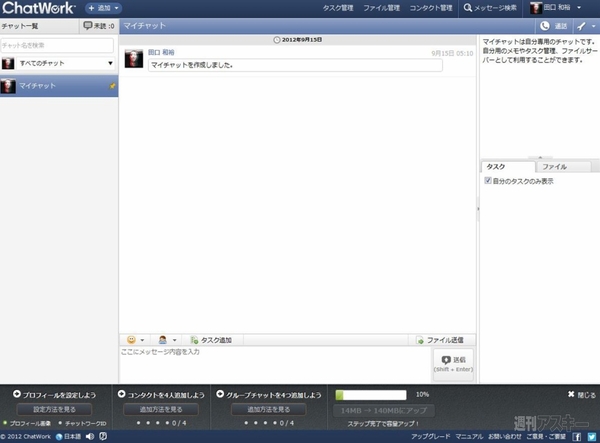The image size is (600, 443).
Task: Open the emoticon picker
Action: 135,340
